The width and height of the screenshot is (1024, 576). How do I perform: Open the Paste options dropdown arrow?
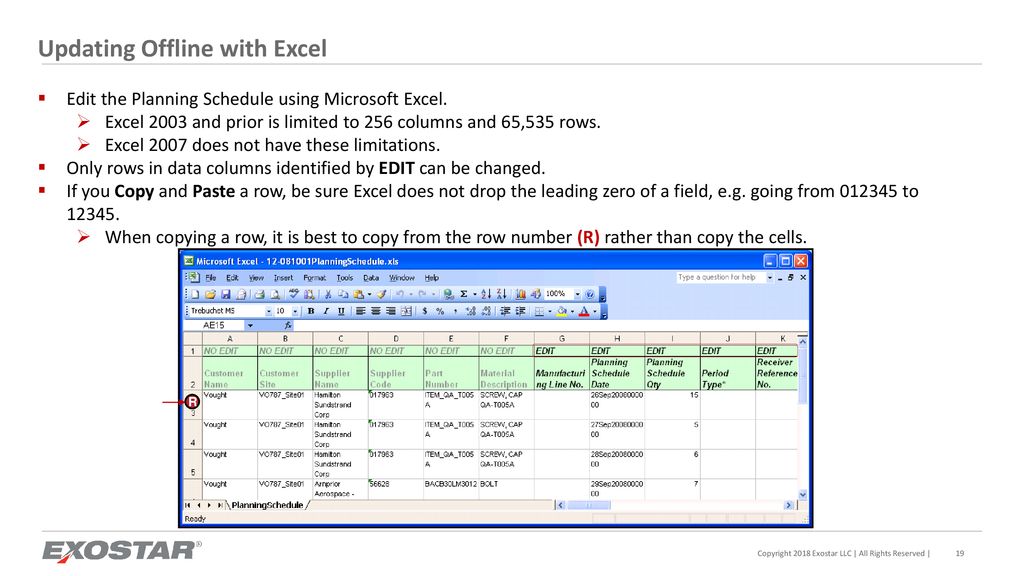coord(370,295)
